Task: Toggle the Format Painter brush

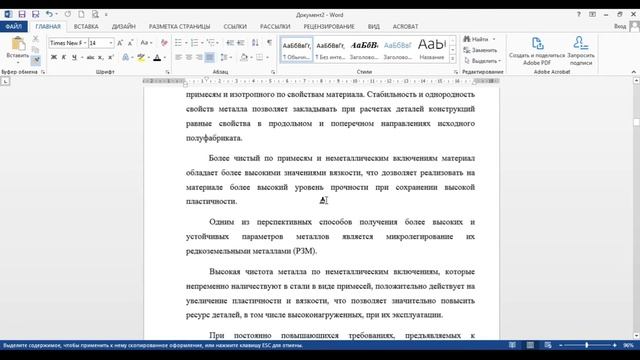Action: [36, 60]
